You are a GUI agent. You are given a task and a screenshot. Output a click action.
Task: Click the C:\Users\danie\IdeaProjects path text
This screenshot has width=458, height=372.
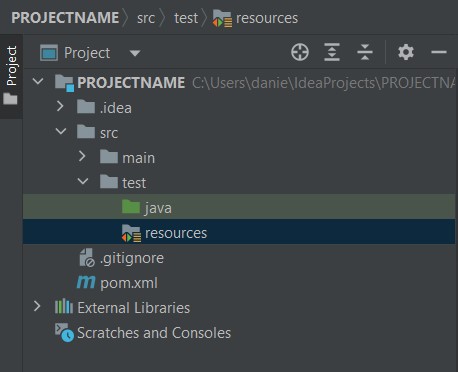click(323, 83)
